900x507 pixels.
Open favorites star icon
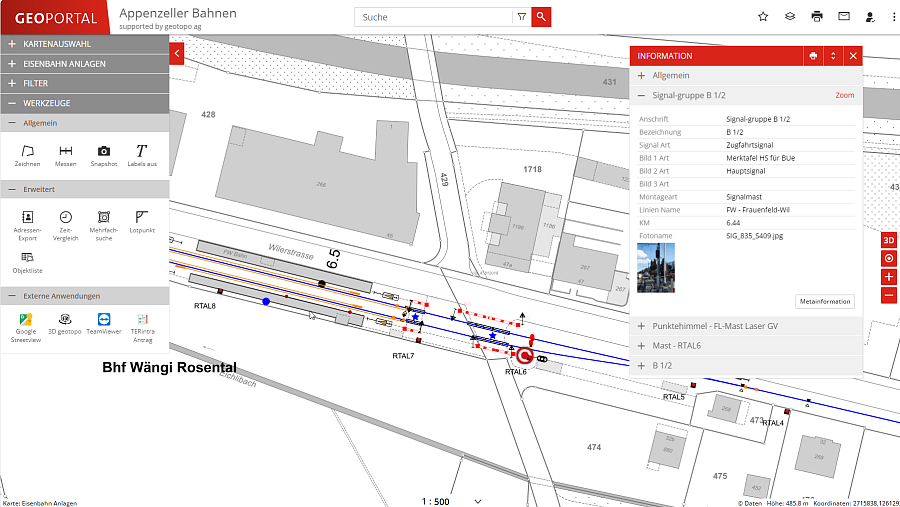click(763, 17)
